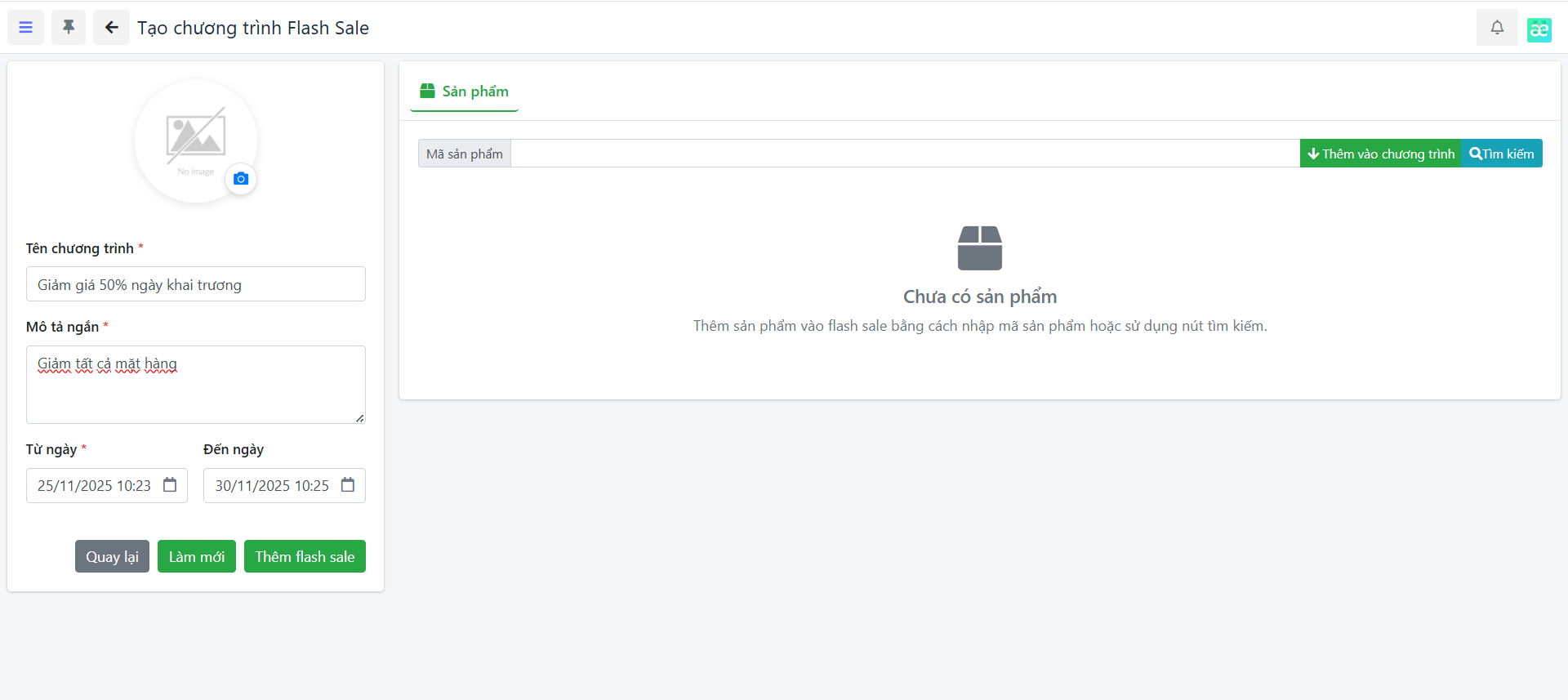Click the Từ ngày date field
1568x700 pixels.
coord(94,486)
